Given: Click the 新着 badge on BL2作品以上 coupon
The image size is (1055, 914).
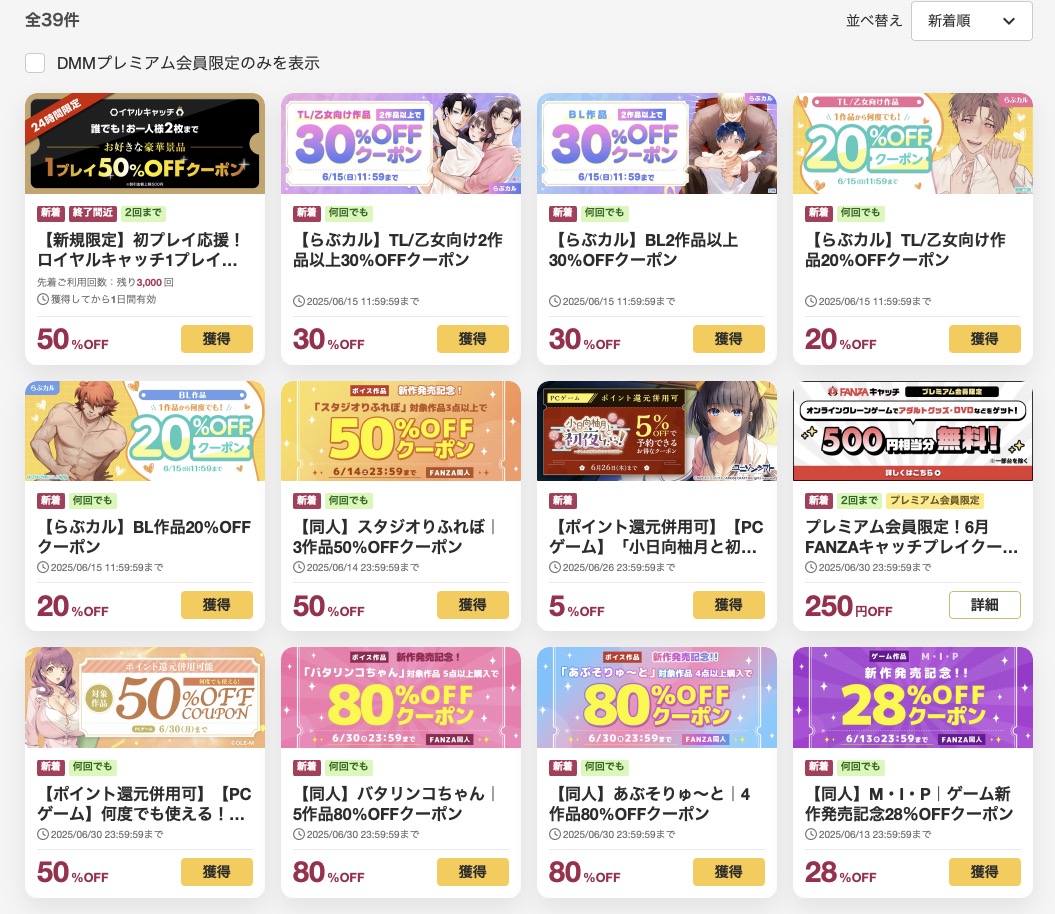Looking at the screenshot, I should click(x=562, y=213).
